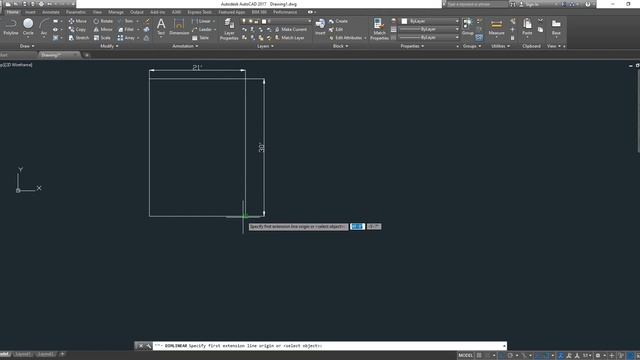Choose the Move command

coord(78,21)
